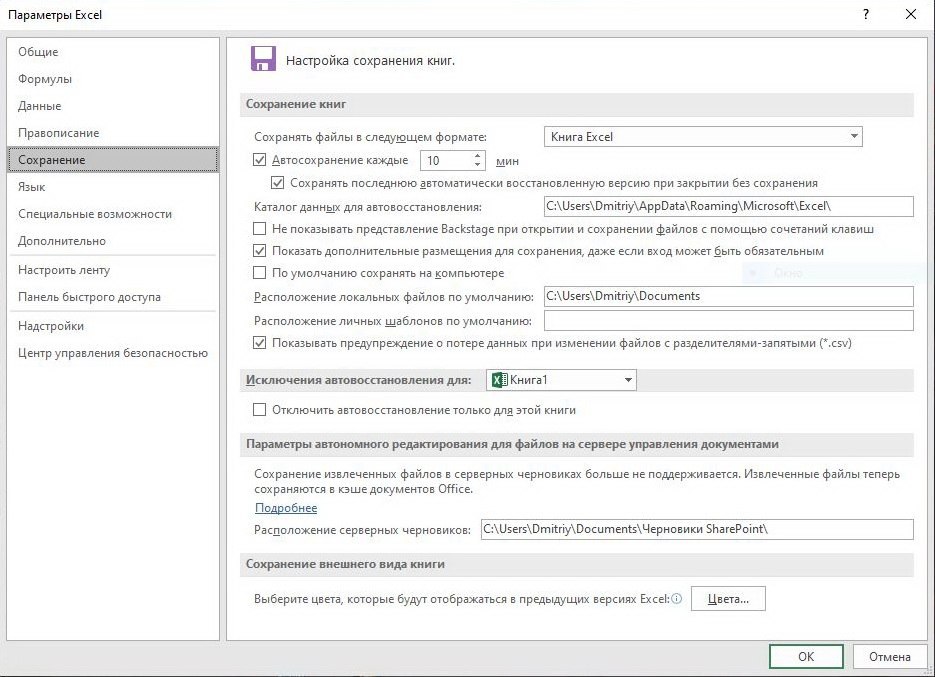Click the autosave minutes value field
Viewport: 935px width, 677px height.
(446, 160)
